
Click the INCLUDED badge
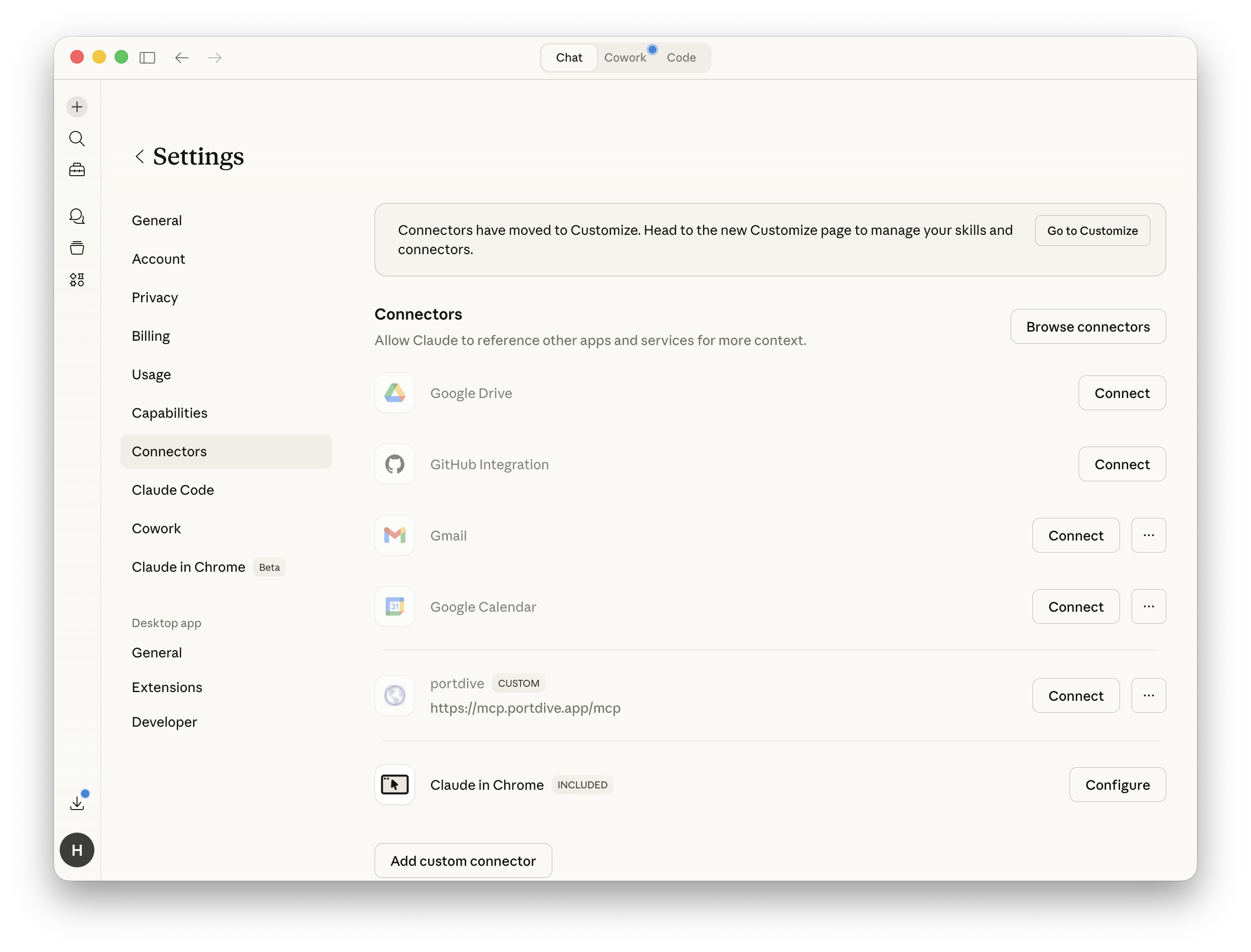(582, 784)
